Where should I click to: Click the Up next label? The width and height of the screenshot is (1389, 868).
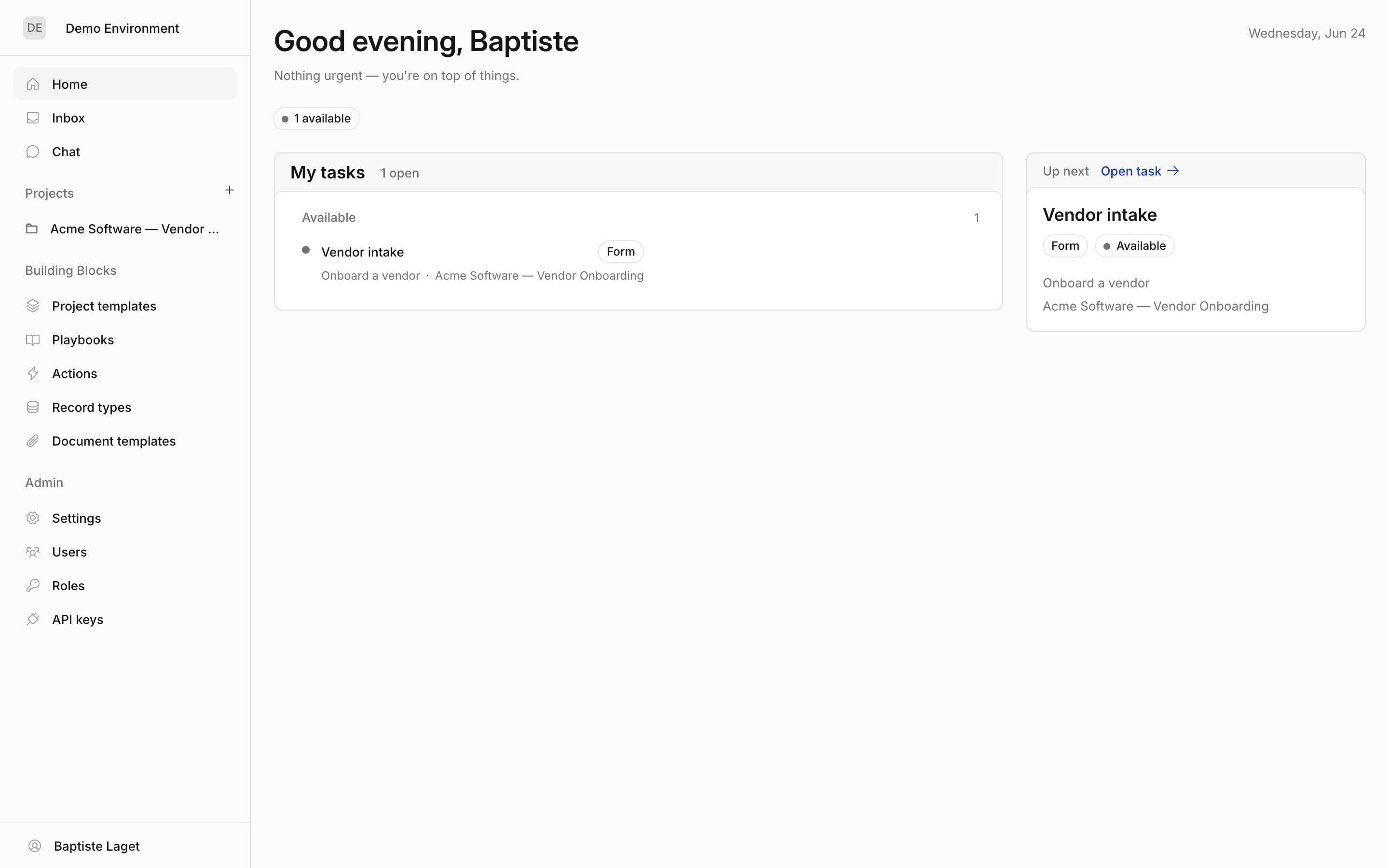(x=1065, y=171)
